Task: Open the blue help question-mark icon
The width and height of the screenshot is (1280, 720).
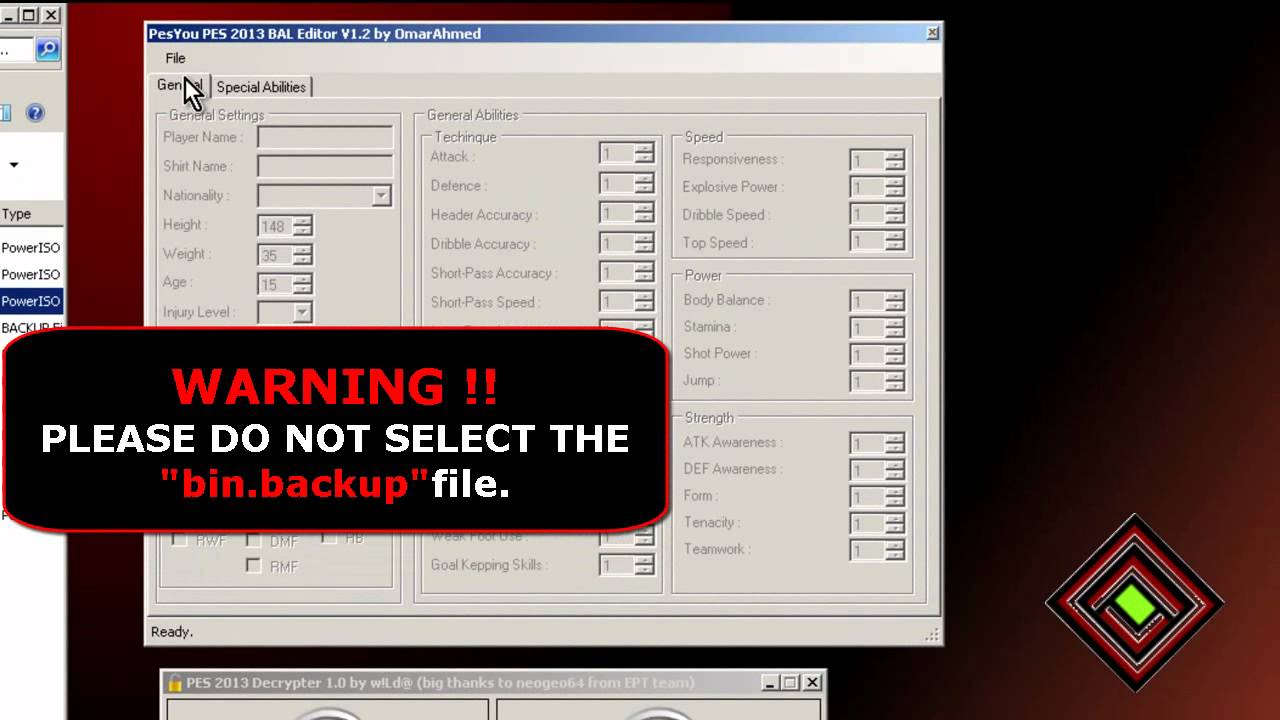Action: pos(35,113)
